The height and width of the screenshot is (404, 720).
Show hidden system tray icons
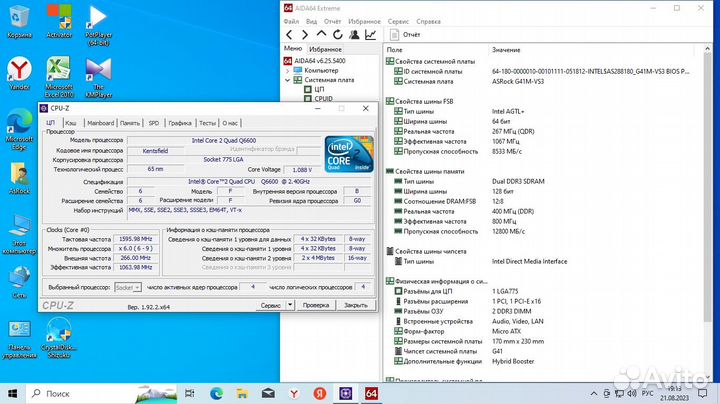[x=594, y=393]
